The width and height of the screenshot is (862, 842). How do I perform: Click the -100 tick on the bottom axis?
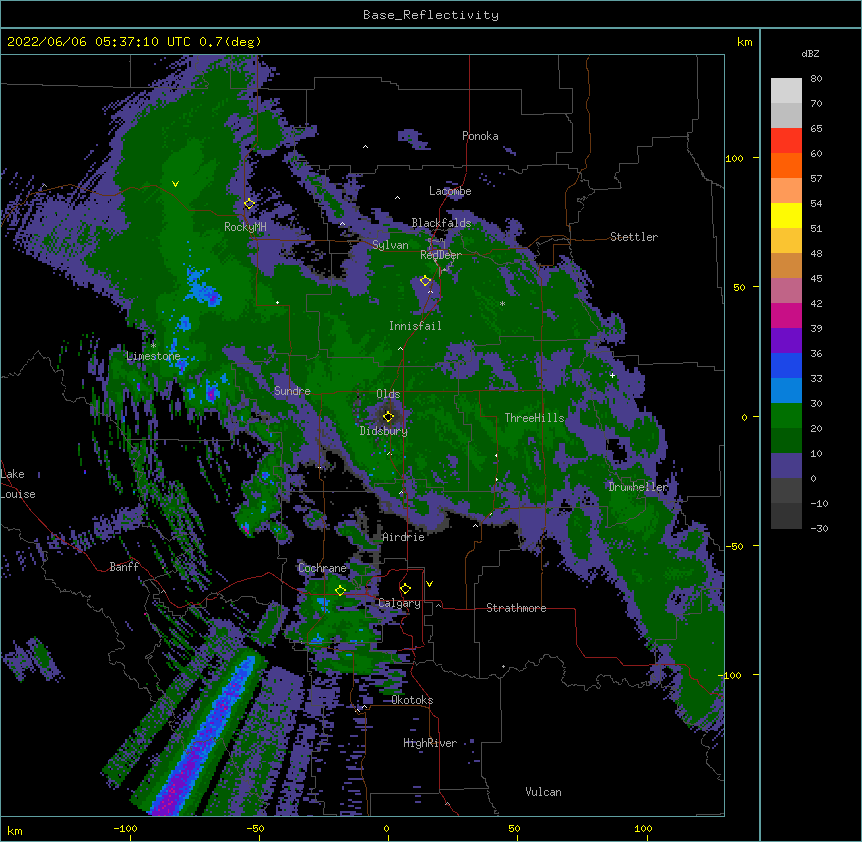(125, 828)
